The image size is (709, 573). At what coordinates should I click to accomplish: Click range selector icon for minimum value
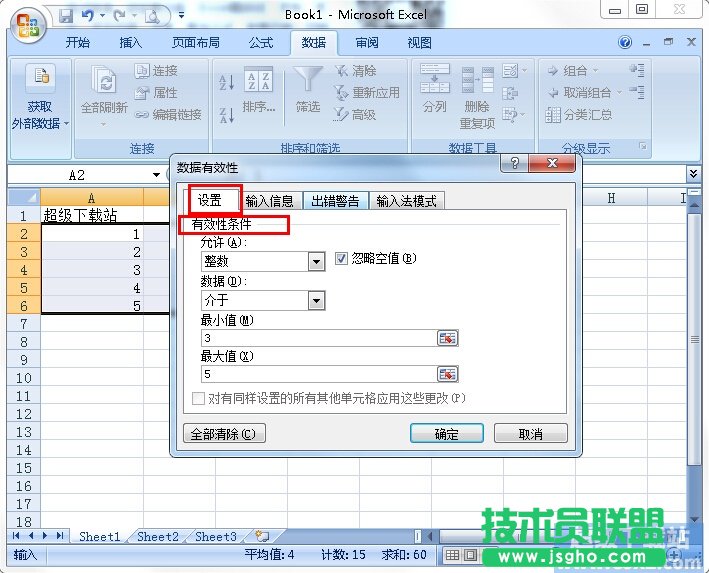pos(448,338)
